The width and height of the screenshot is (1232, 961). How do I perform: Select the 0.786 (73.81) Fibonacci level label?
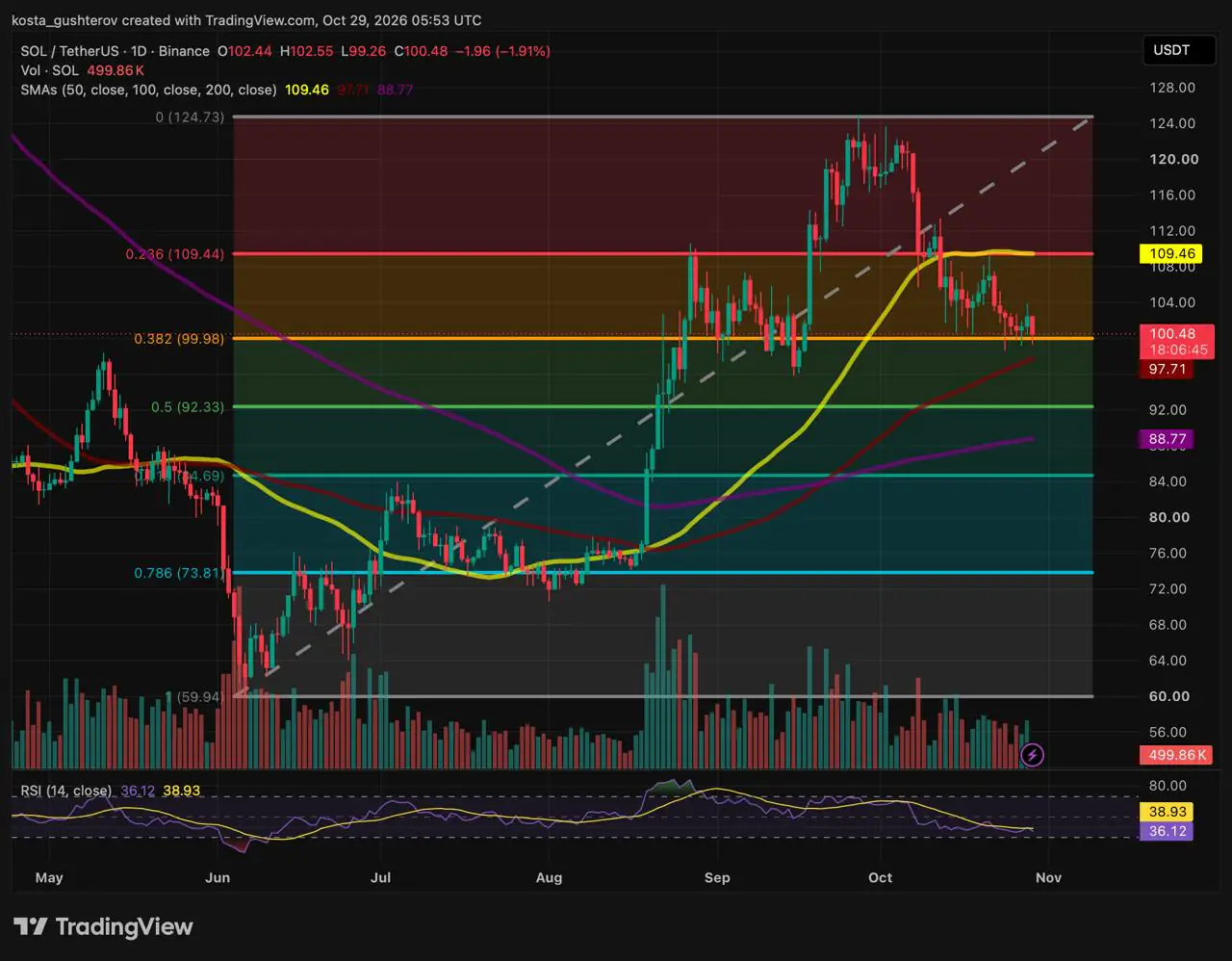(179, 573)
